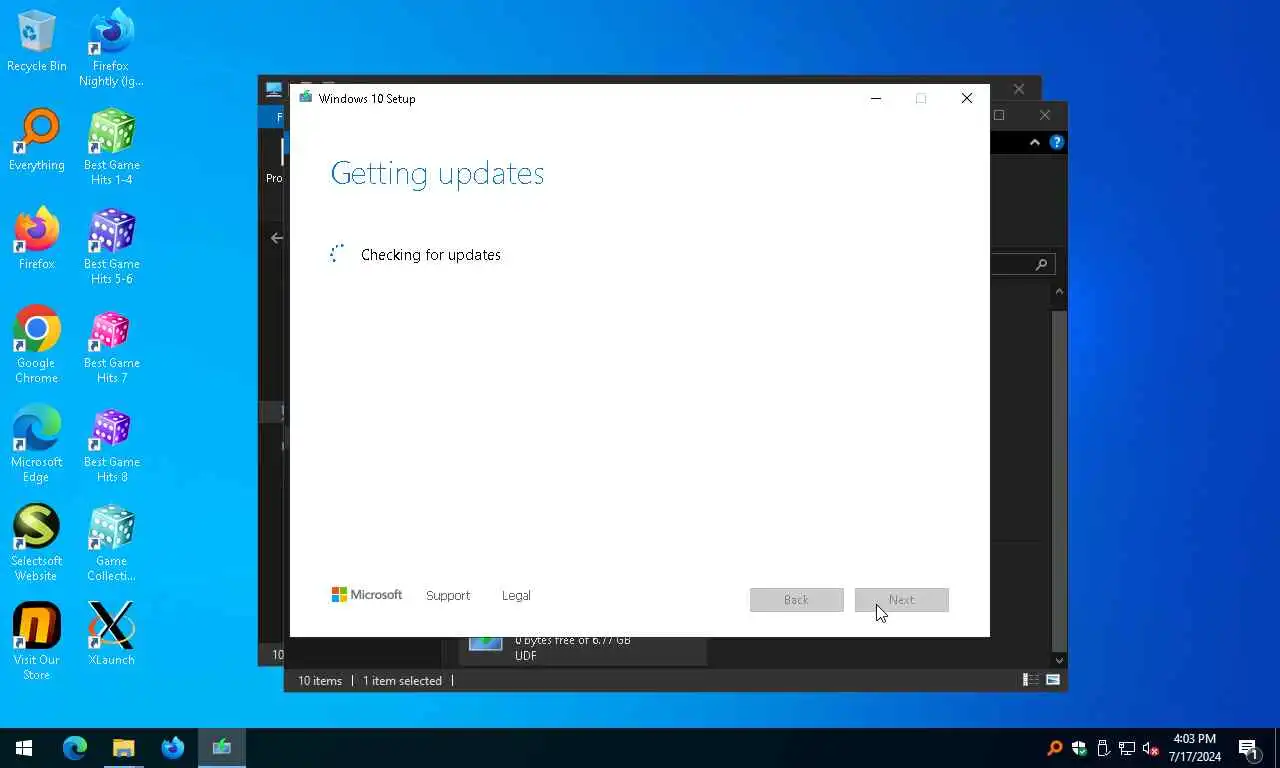Open Firefox Nightly from the taskbar
Screen dimensions: 1280x768
172,748
